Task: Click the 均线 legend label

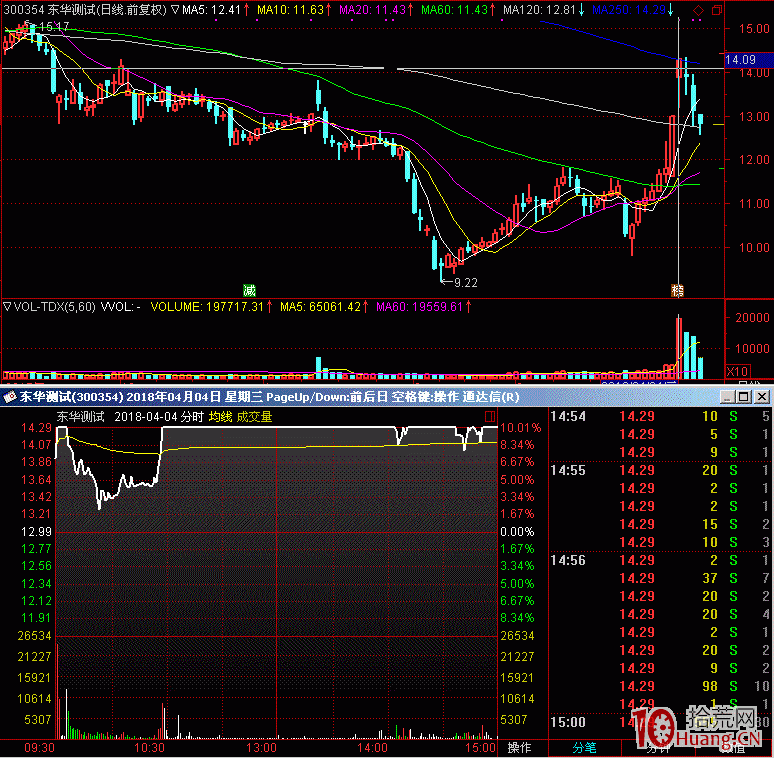Action: point(220,417)
